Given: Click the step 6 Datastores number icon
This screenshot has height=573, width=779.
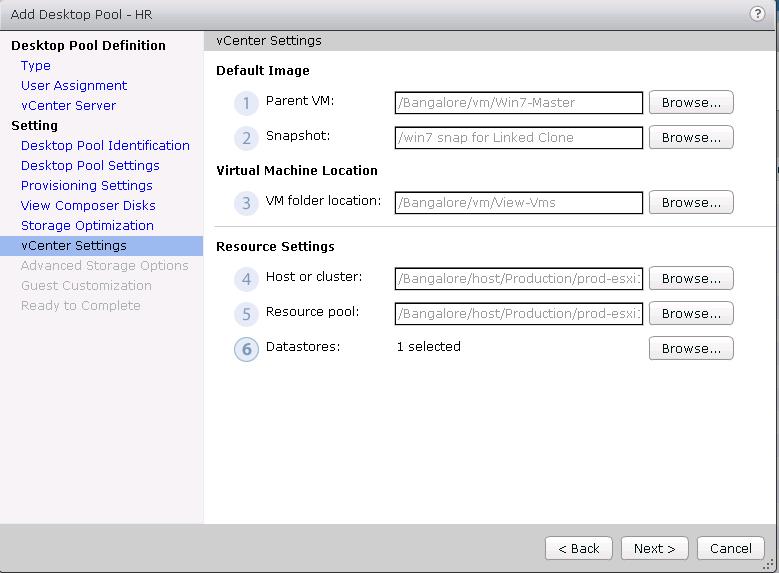Looking at the screenshot, I should [x=246, y=349].
